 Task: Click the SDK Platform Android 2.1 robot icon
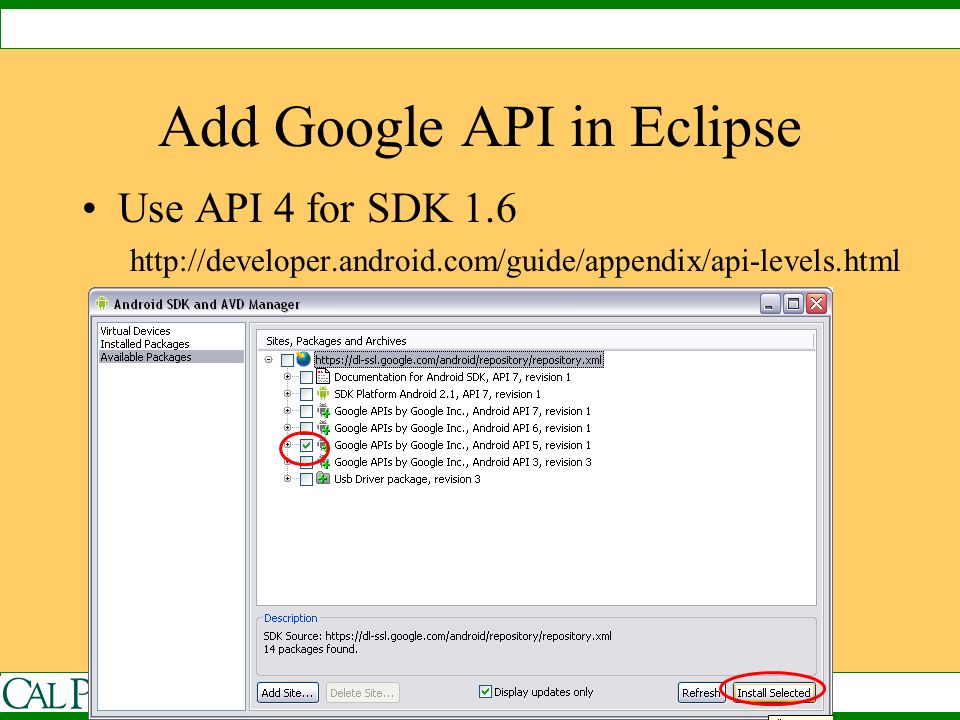[x=323, y=394]
